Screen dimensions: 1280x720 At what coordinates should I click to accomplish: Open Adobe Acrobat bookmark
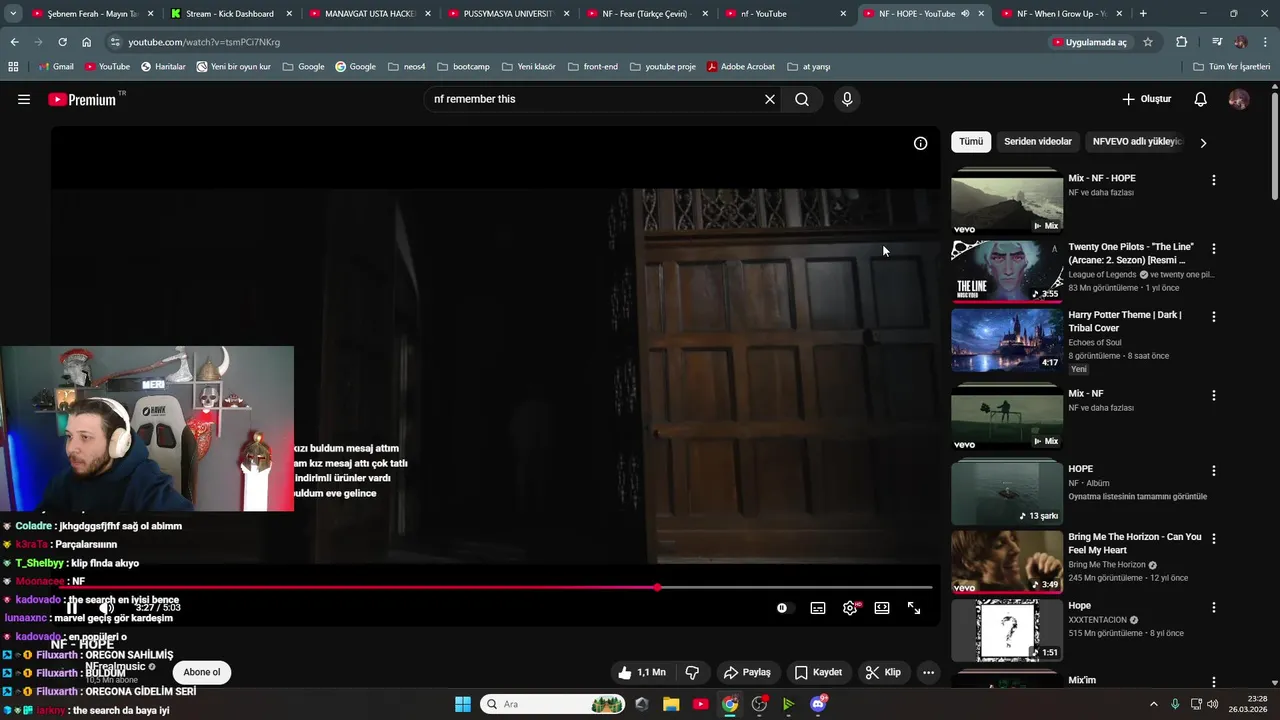pyautogui.click(x=740, y=66)
